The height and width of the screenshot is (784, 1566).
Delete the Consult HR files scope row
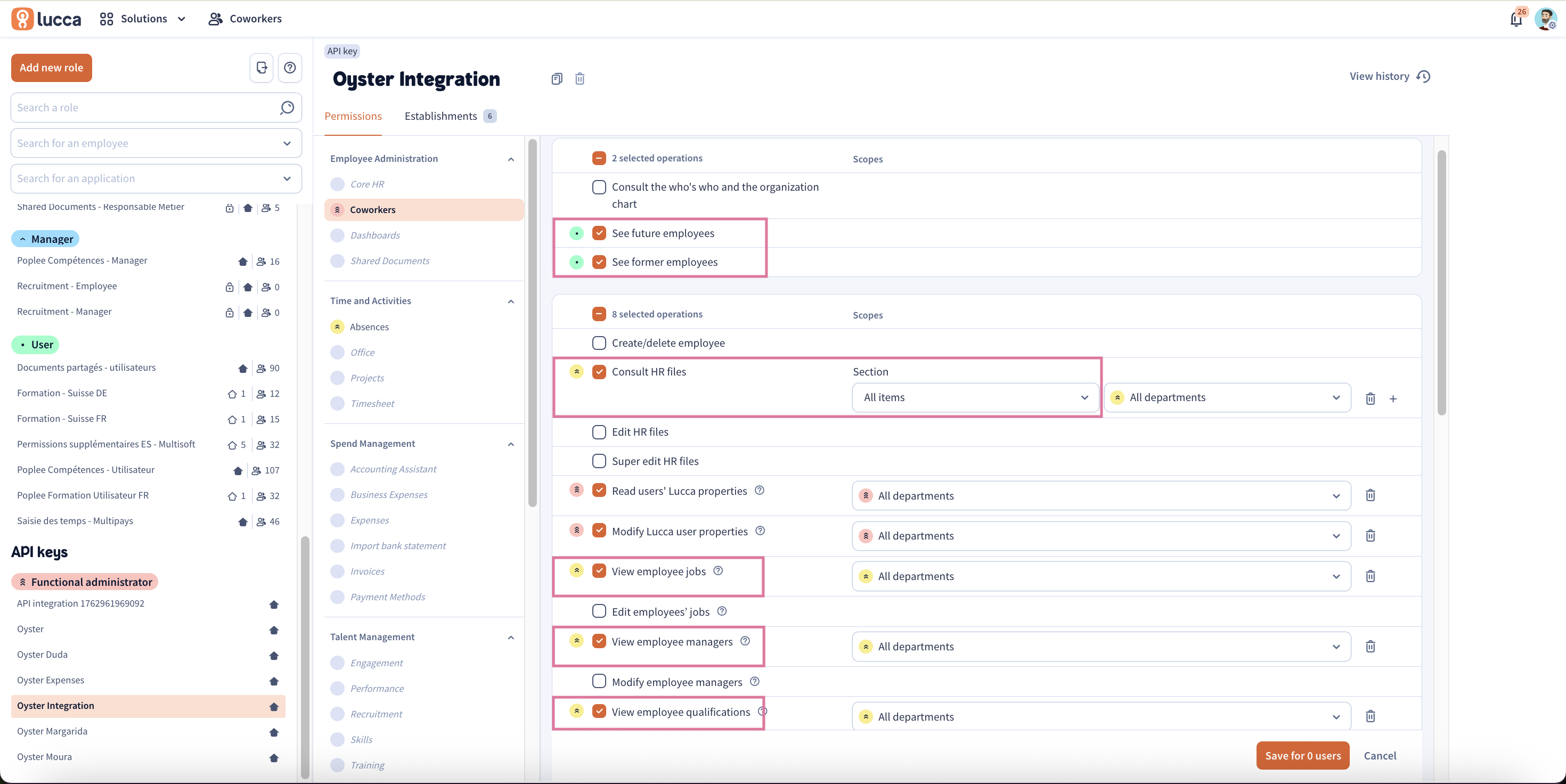click(x=1370, y=398)
